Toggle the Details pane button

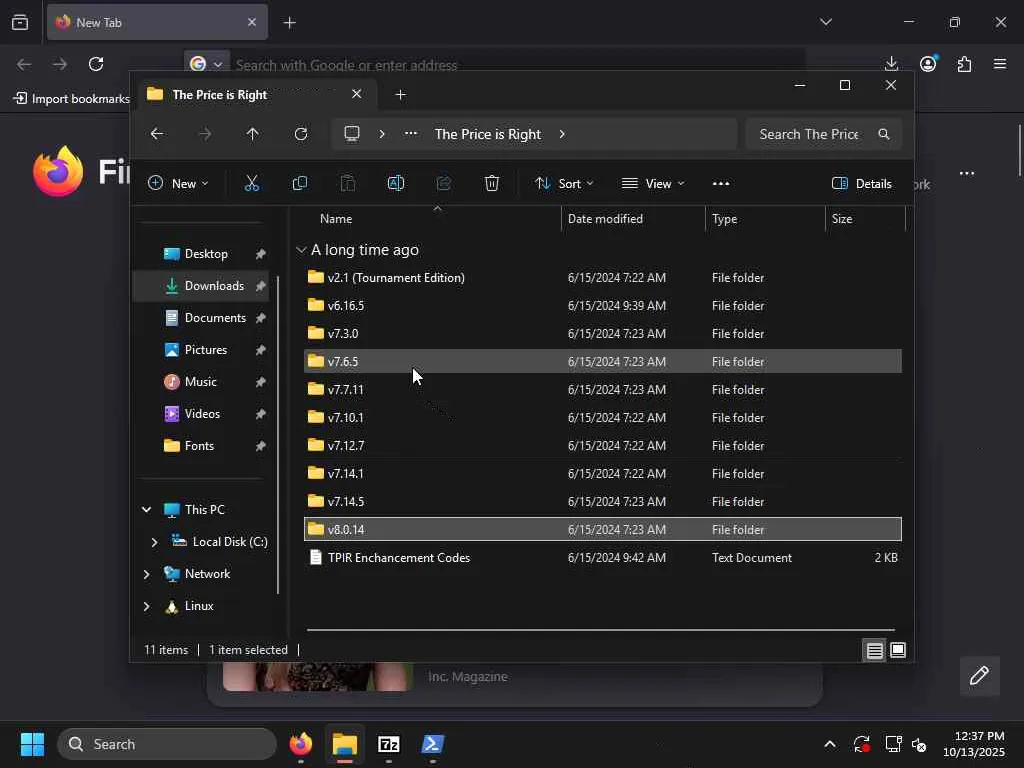[x=862, y=184]
